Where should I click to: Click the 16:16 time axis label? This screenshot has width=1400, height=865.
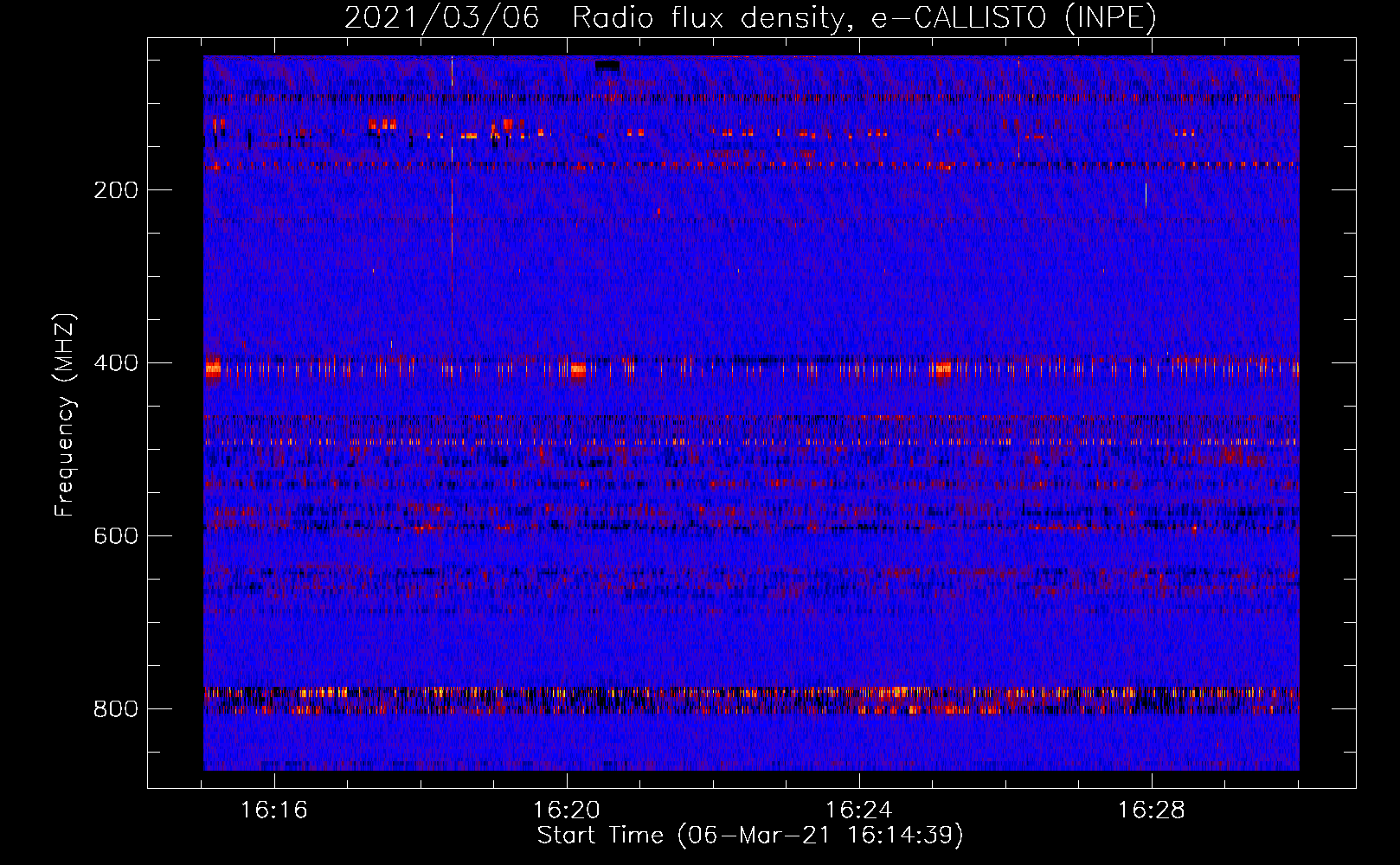(274, 811)
